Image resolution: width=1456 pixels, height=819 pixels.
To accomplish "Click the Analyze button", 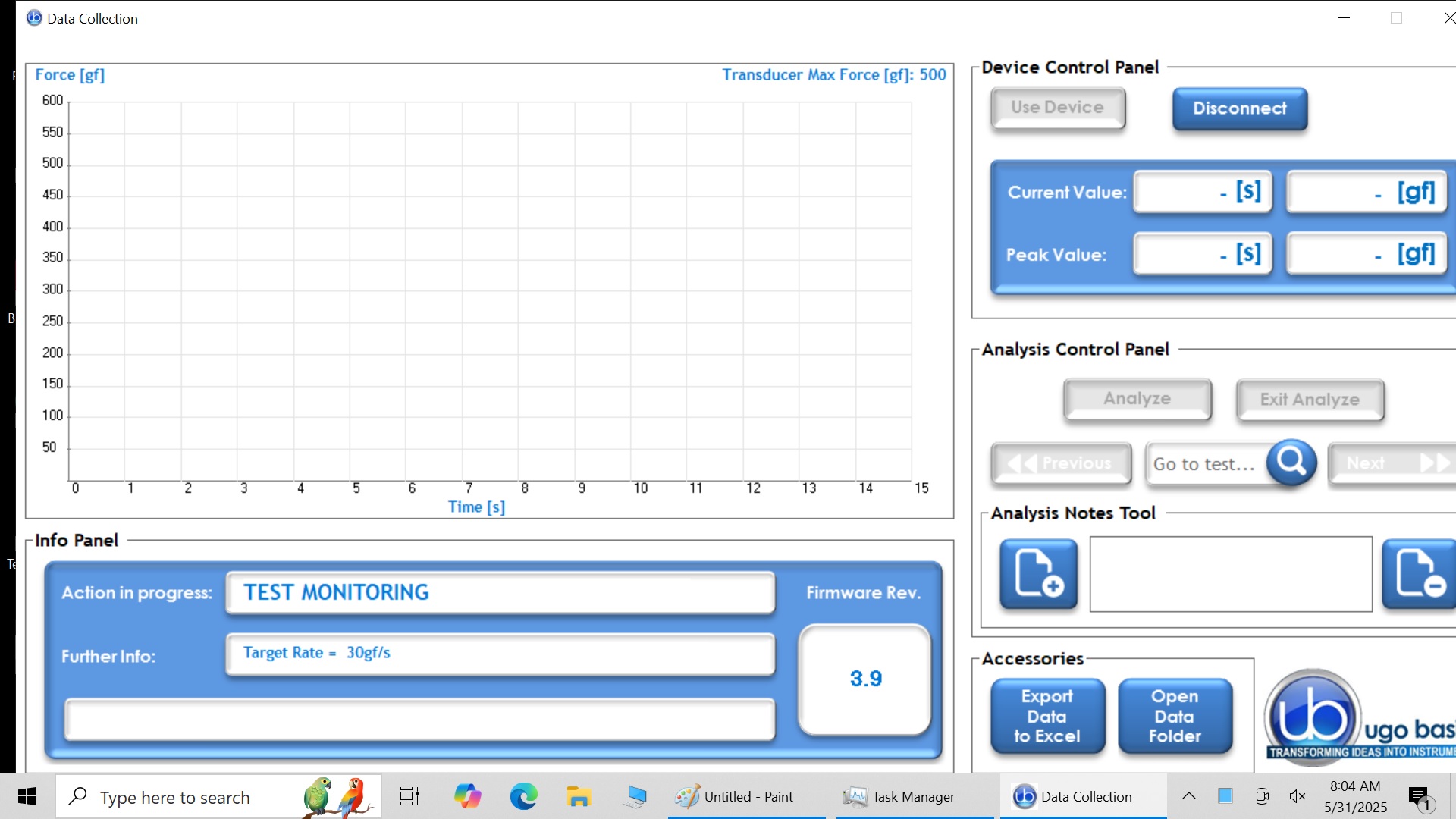I will (1137, 399).
